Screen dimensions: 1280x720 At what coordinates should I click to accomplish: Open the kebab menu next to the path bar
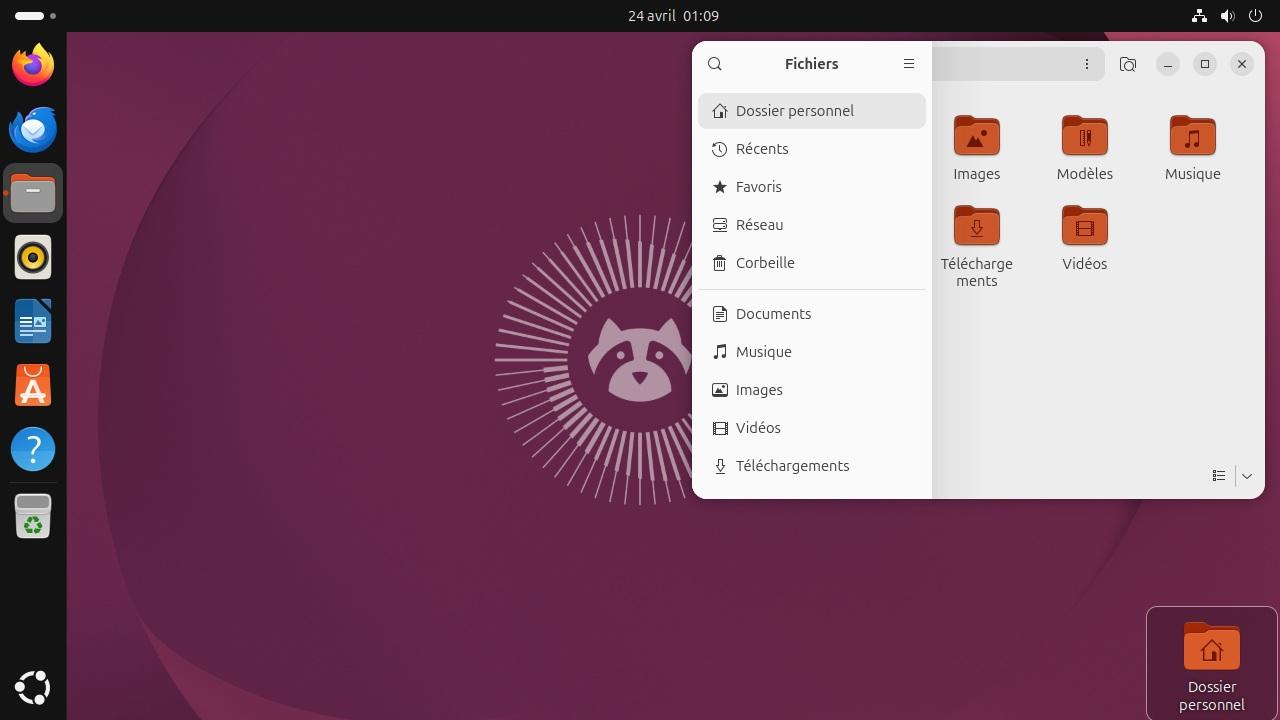point(1086,63)
